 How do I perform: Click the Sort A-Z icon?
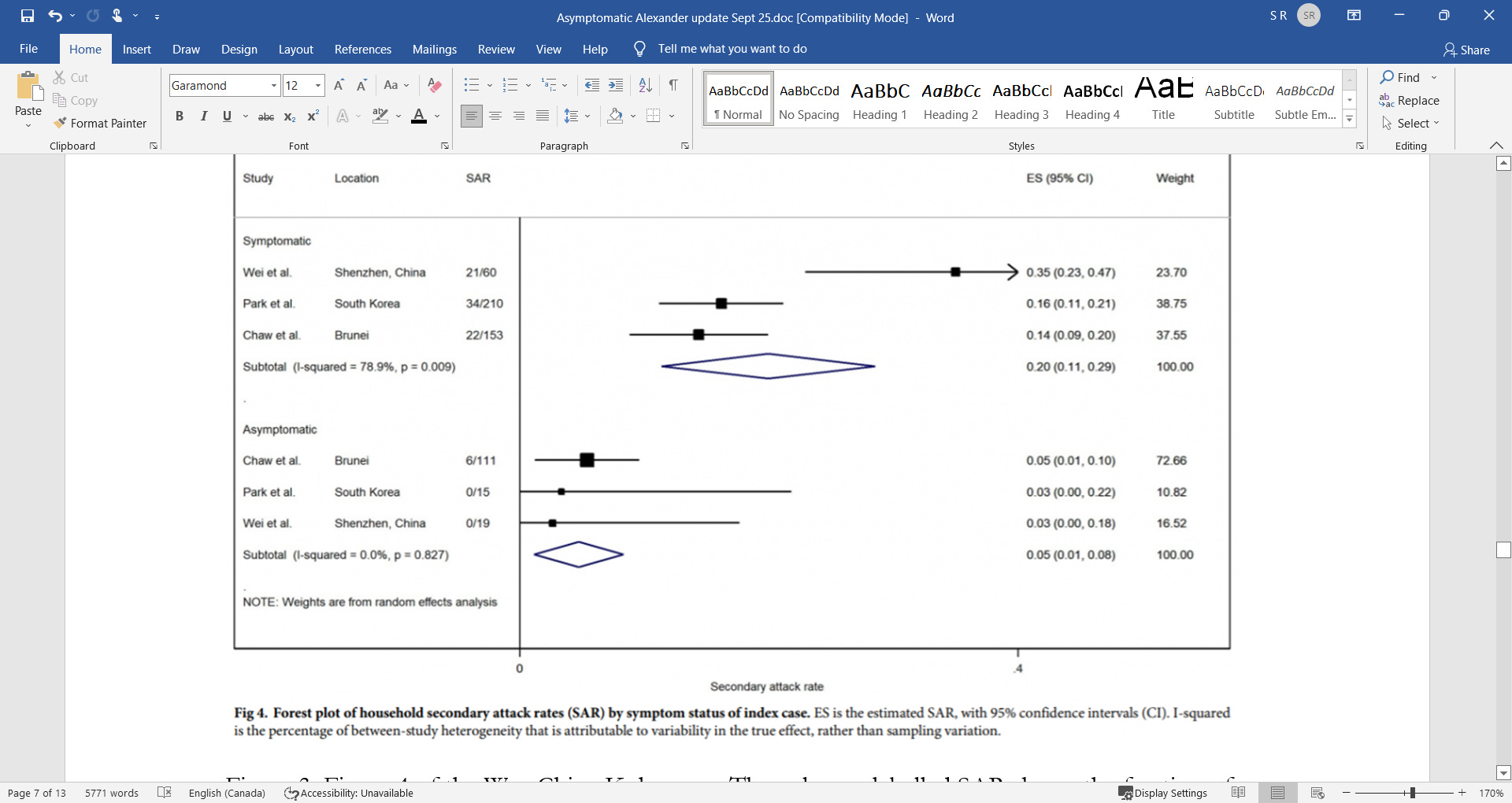click(x=645, y=85)
